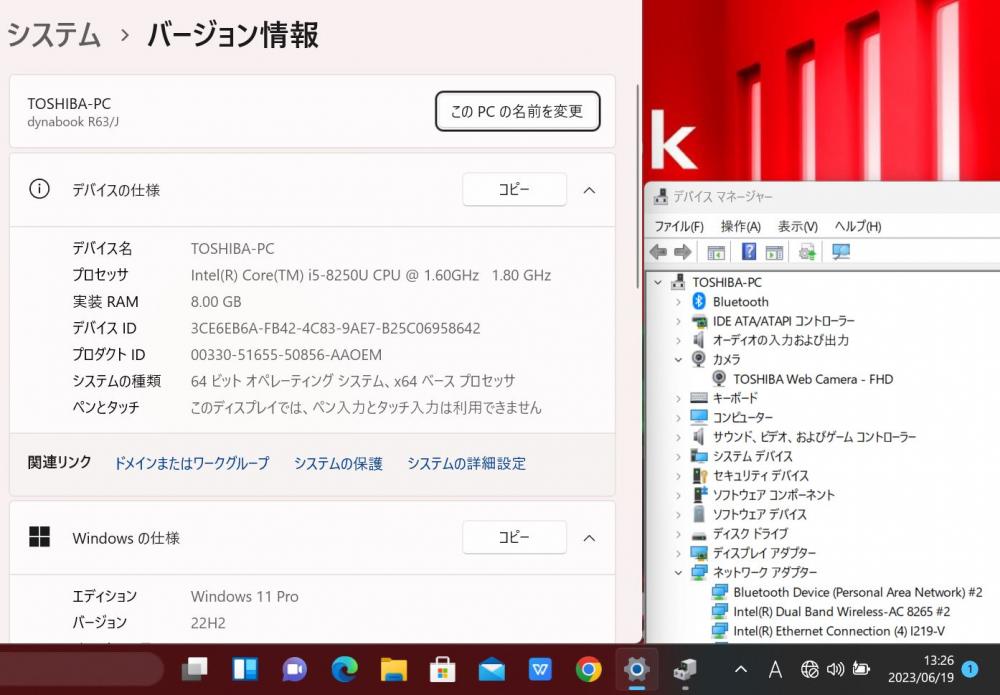
Task: Open the 操作(A) menu
Action: pos(740,226)
